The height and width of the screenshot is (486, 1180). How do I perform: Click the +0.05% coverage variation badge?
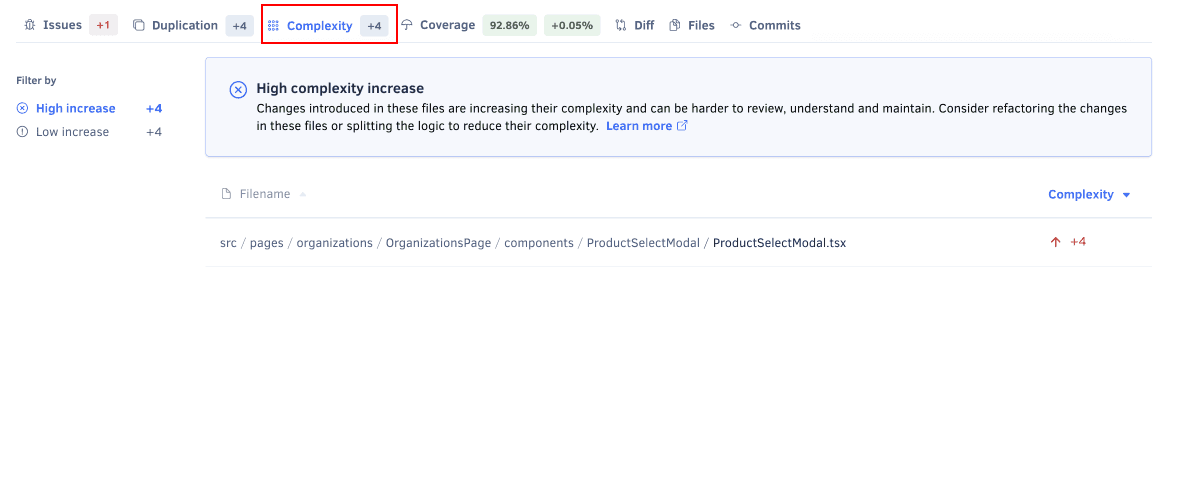click(x=572, y=25)
